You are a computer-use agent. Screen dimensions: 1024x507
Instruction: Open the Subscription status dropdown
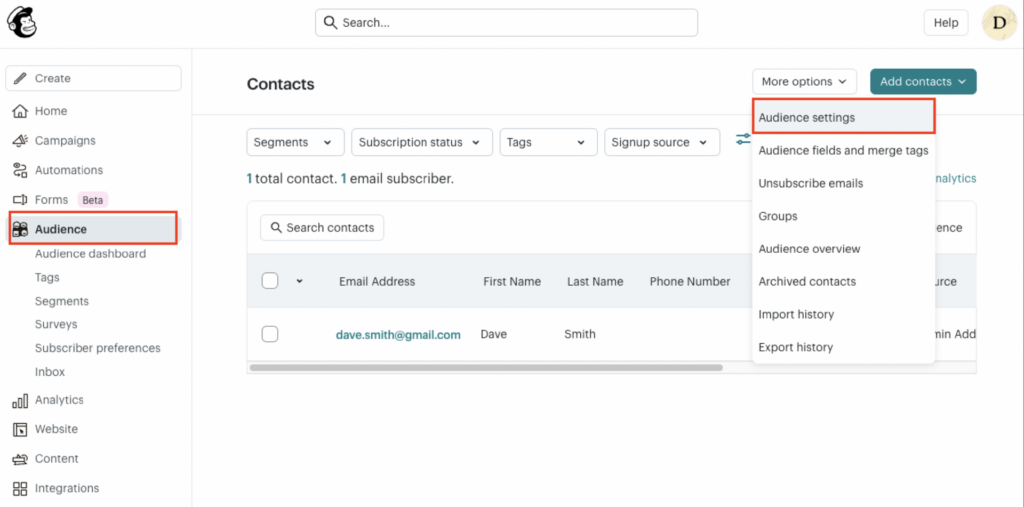click(x=421, y=142)
